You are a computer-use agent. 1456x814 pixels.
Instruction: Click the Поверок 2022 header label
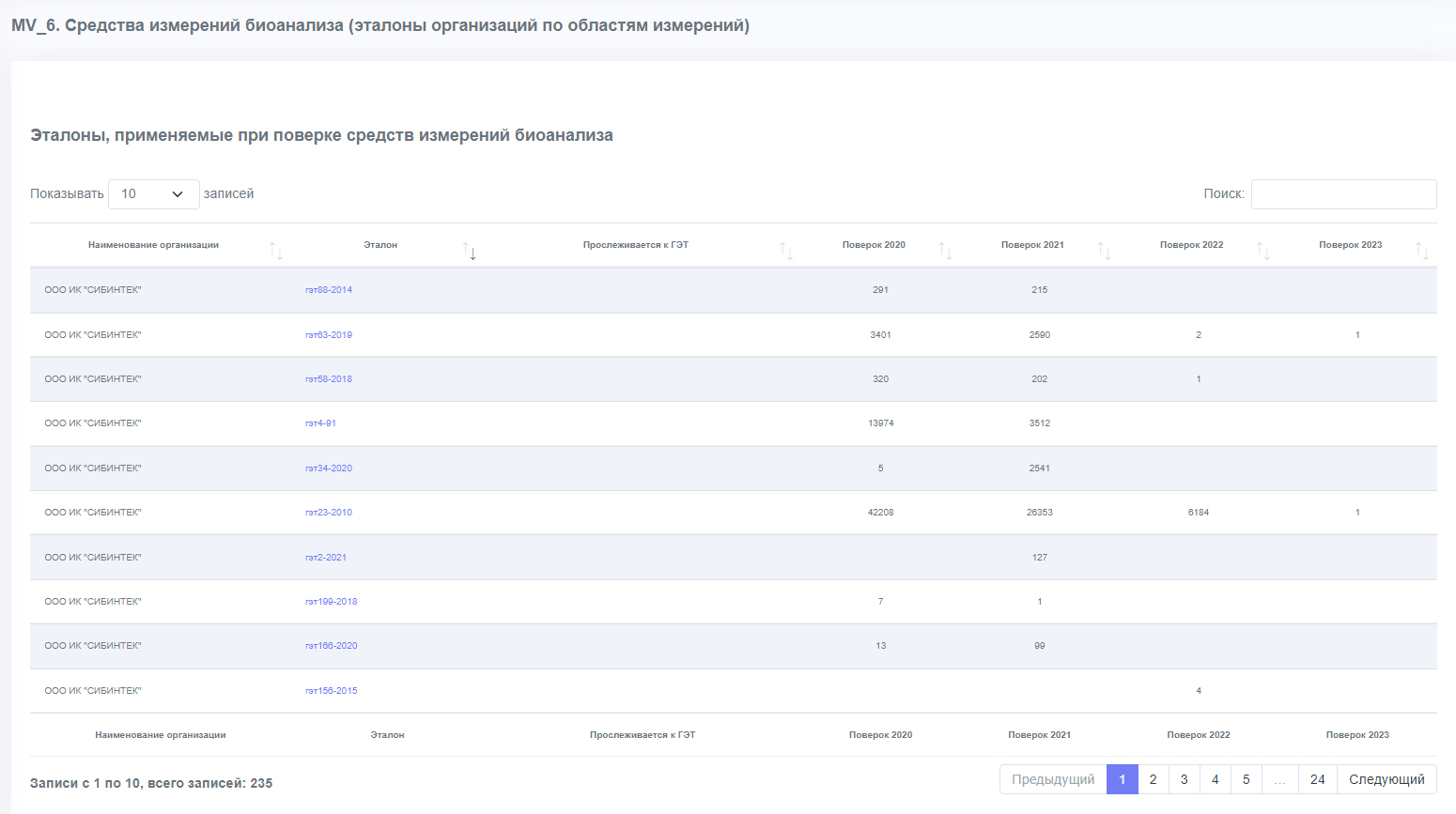[x=1191, y=245]
